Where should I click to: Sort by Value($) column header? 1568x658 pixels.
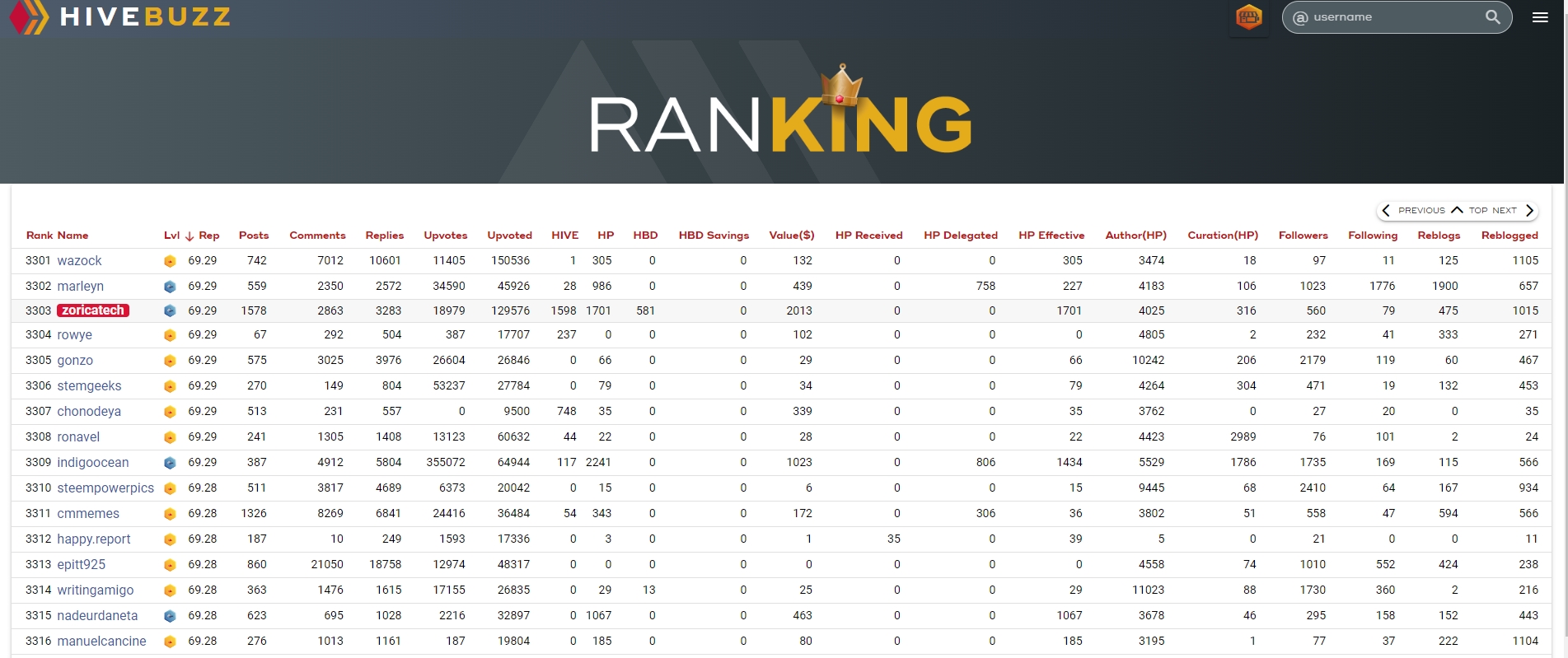792,236
